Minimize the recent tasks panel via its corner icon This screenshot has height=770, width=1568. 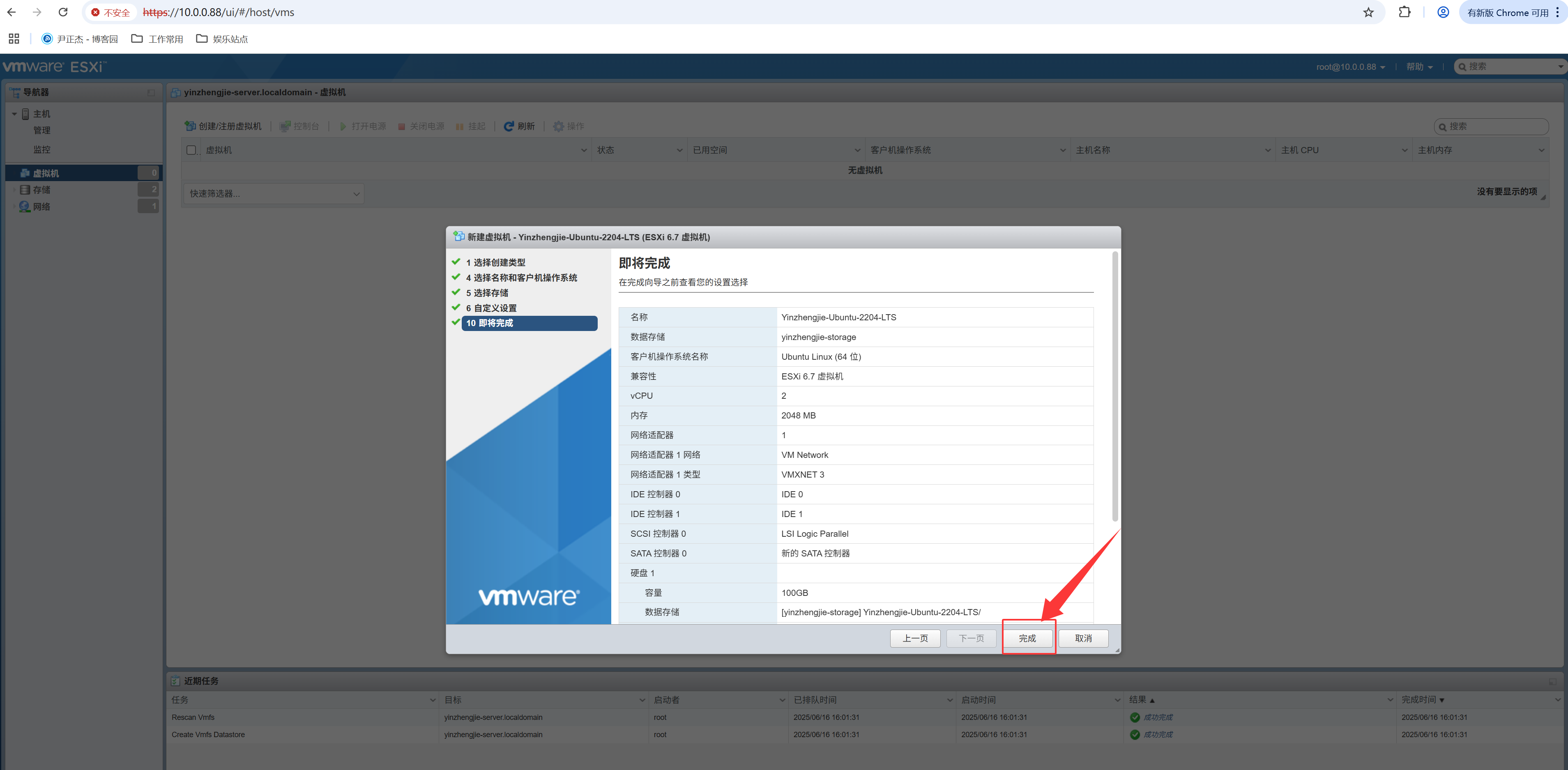pos(1552,681)
